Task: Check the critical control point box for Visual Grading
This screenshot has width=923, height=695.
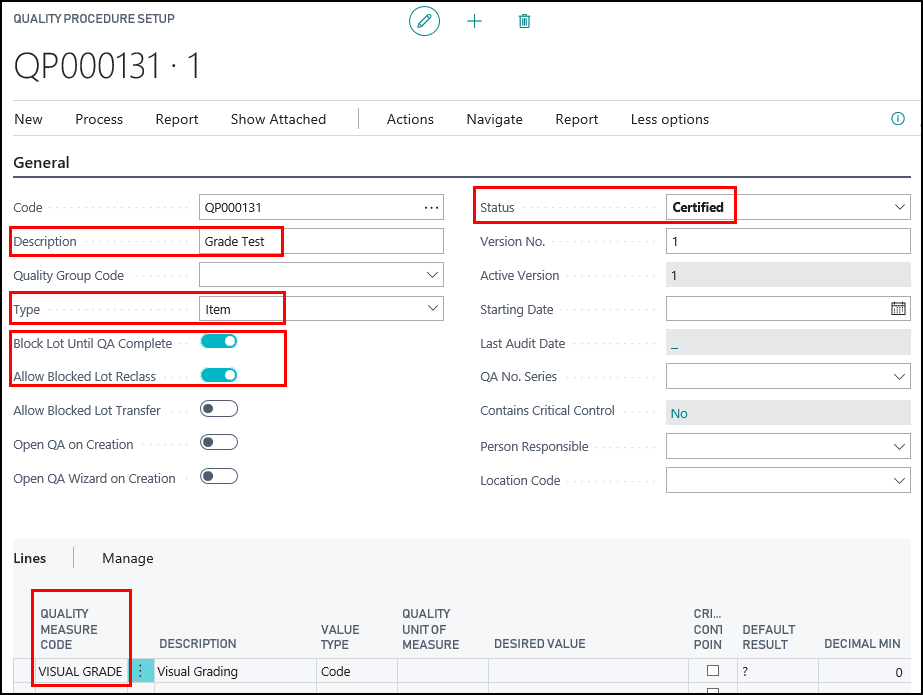Action: click(x=713, y=671)
